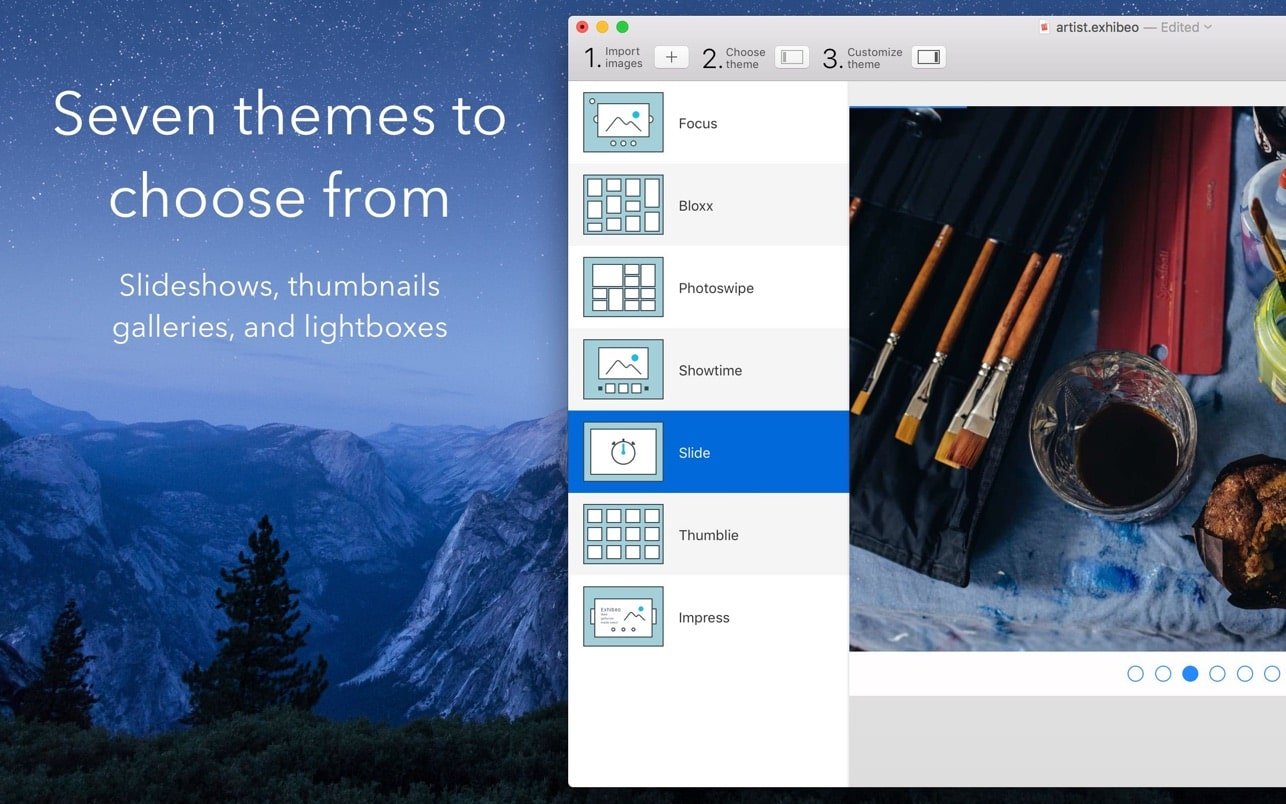Select the Photoswipe list row text
Viewport: 1286px width, 804px height.
pyautogui.click(x=716, y=288)
